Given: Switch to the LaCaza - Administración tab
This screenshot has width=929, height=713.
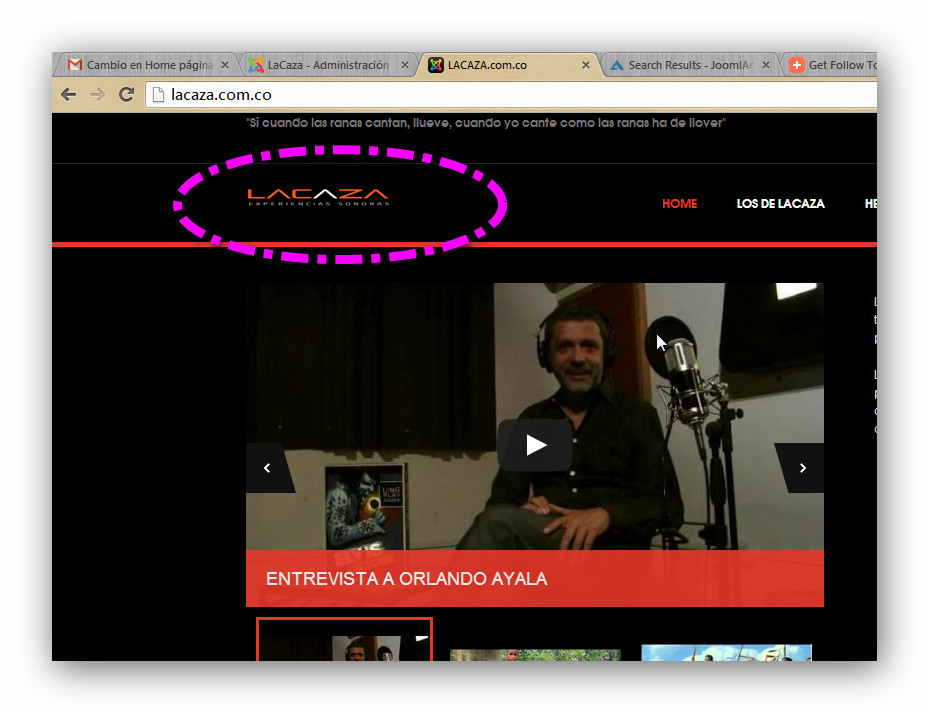Looking at the screenshot, I should 328,65.
